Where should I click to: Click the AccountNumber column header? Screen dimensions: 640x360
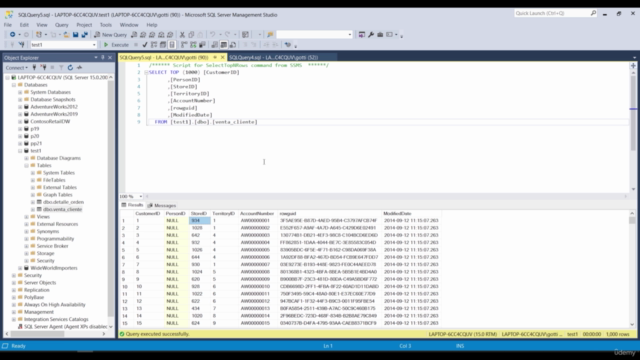[257, 213]
